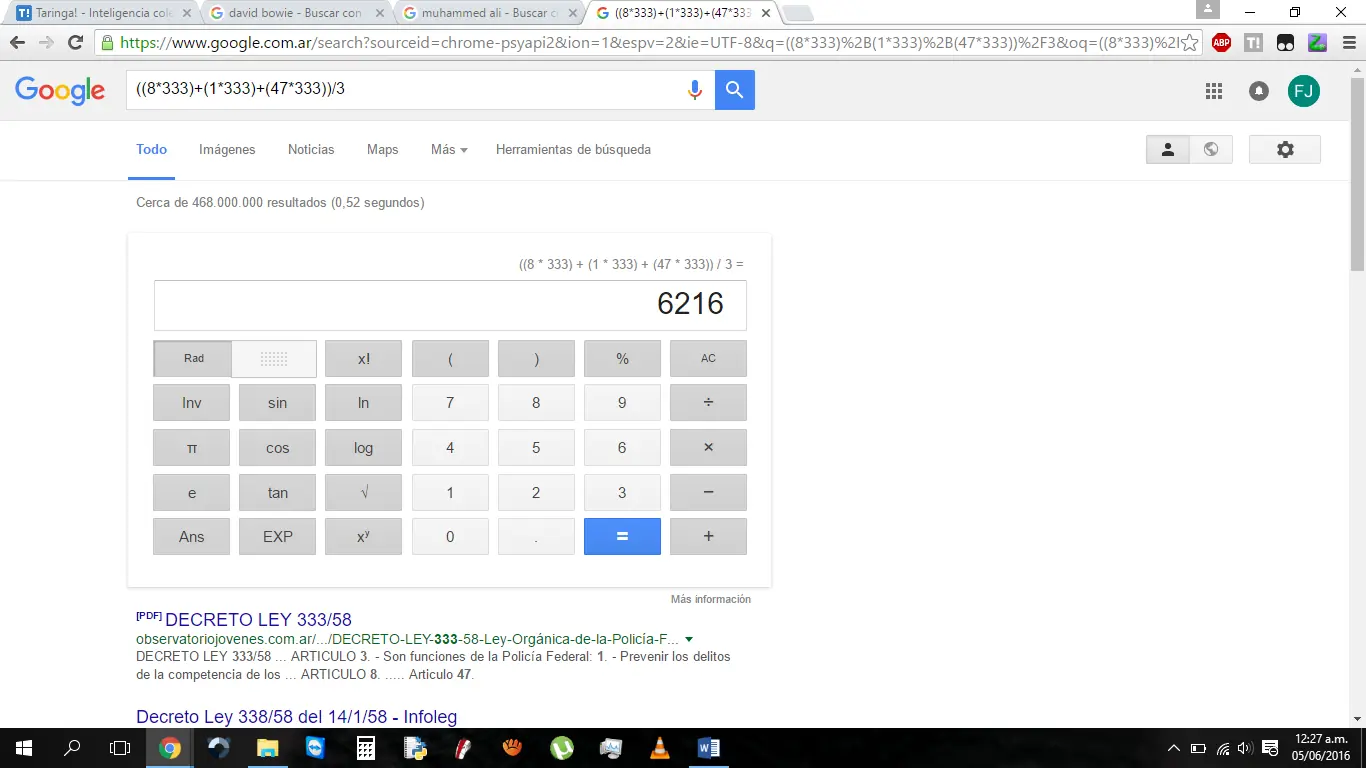Open Microsoft Word from the taskbar

pos(708,748)
